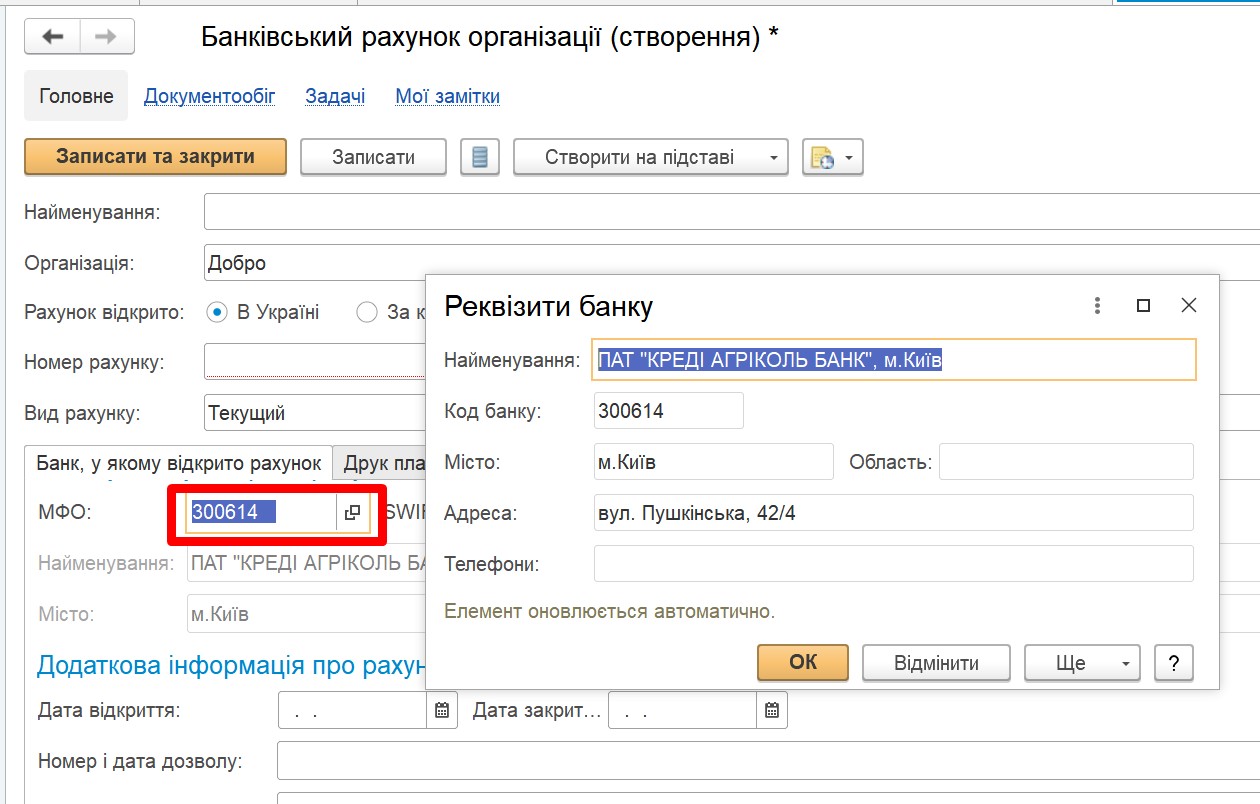This screenshot has height=804, width=1260.
Task: Click the Область input field
Action: pyautogui.click(x=1066, y=462)
